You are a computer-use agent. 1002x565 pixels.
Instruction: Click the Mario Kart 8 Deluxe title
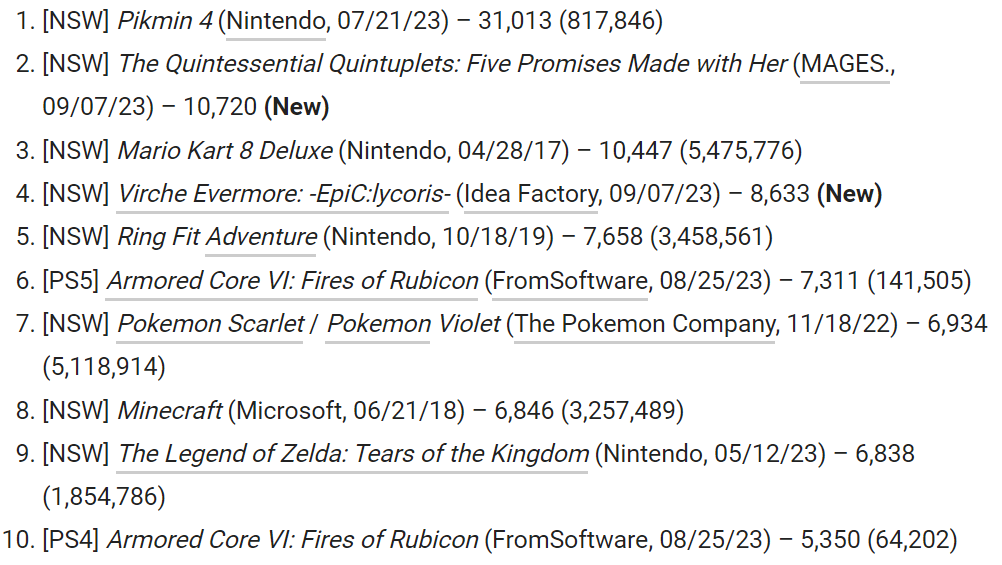tap(225, 151)
